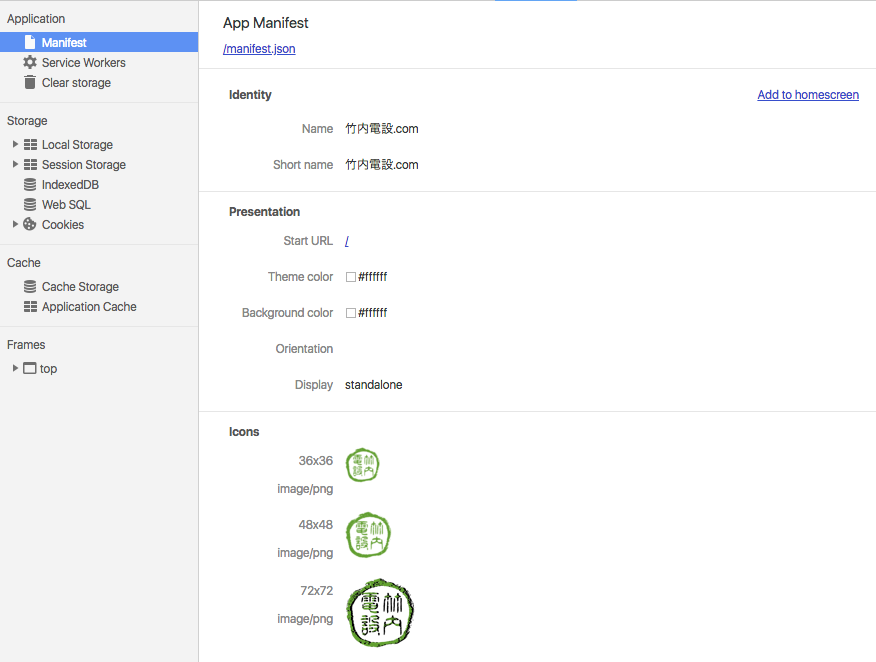Click the 72x72 app icon thumbnail
The image size is (876, 662).
tap(380, 612)
